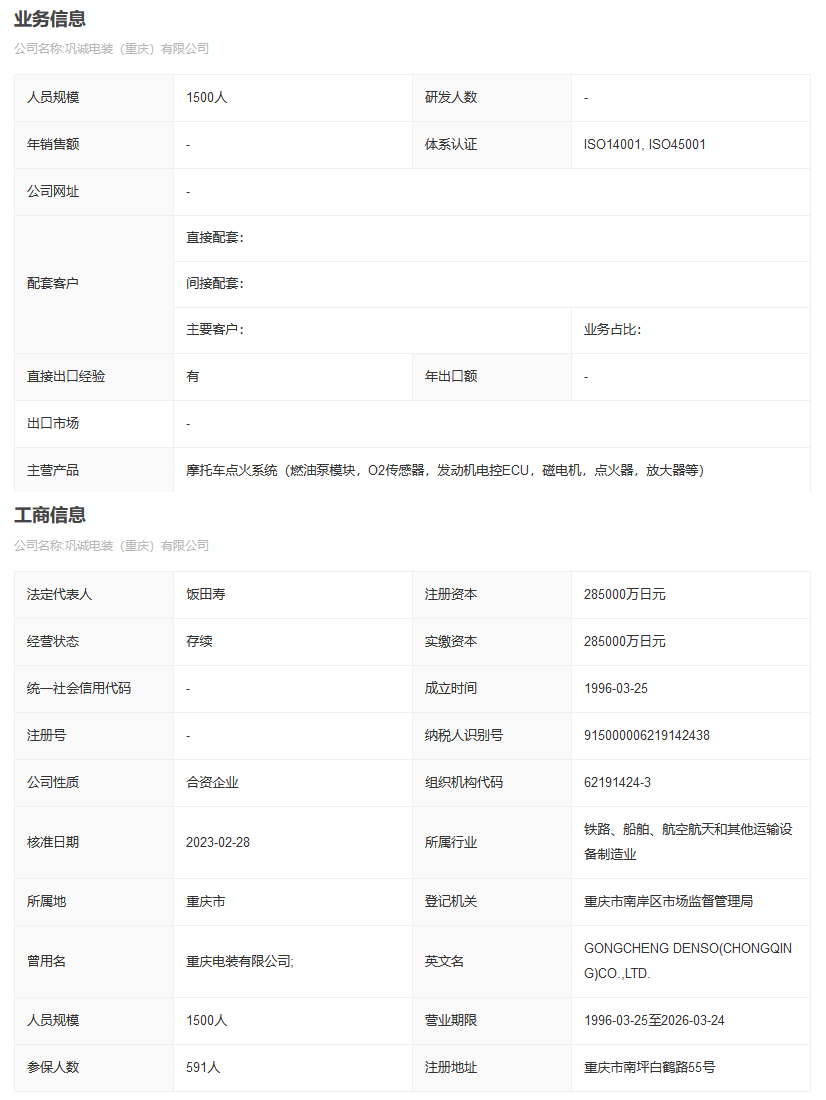Select the 公司网址 label cell

(94, 192)
